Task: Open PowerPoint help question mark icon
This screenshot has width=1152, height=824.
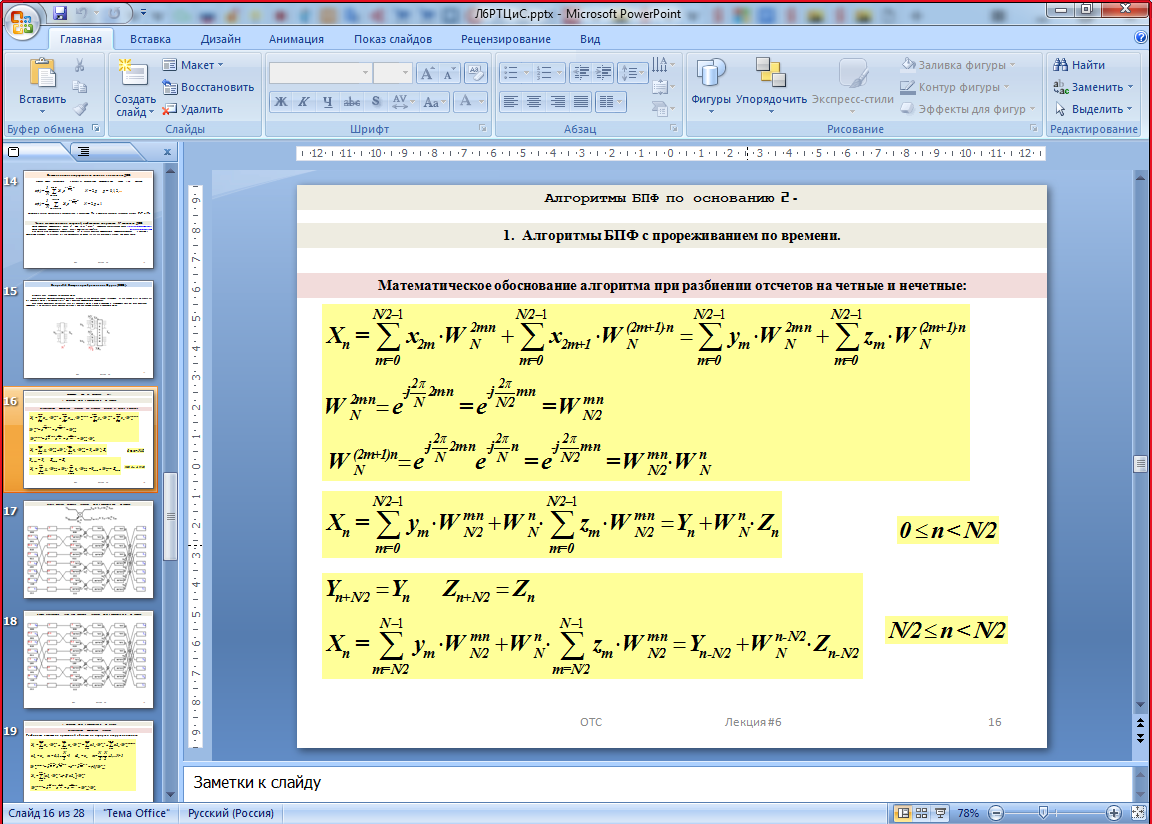Action: 1141,38
